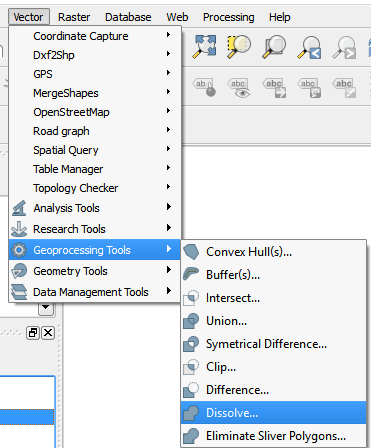The width and height of the screenshot is (371, 448).
Task: Click the Zoom Next icon
Action: point(345,47)
